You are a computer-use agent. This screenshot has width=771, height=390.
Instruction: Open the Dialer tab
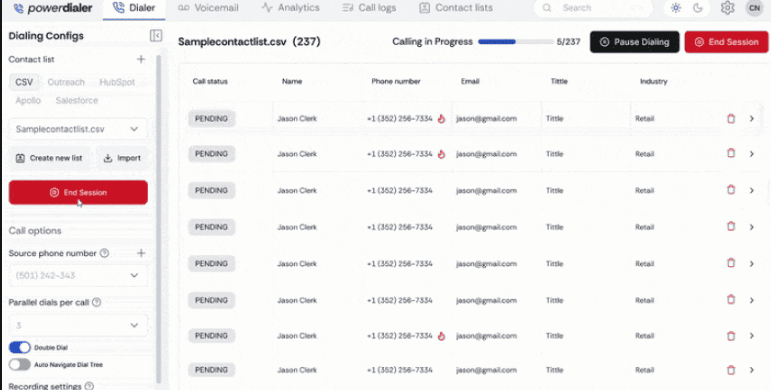pos(134,8)
